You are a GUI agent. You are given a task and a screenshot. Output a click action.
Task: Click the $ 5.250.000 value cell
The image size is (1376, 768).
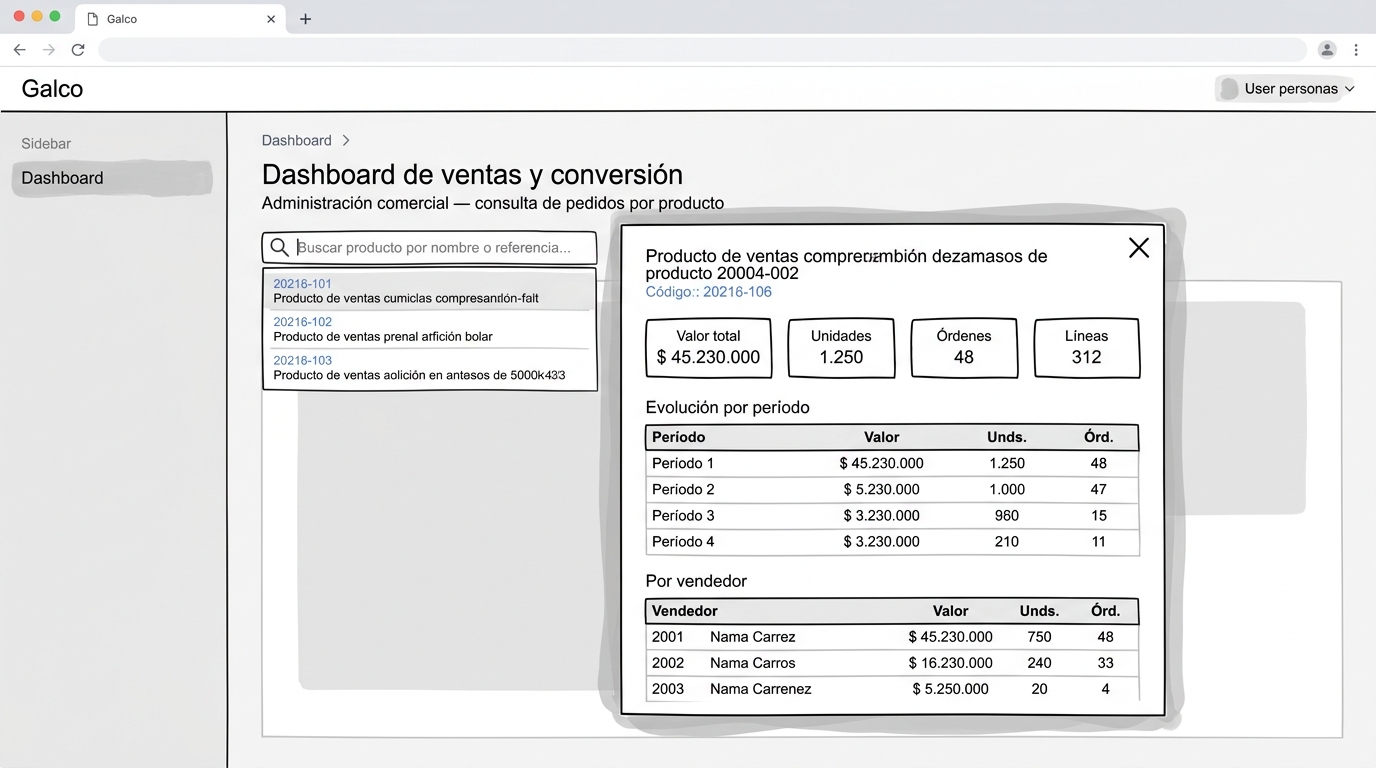951,689
